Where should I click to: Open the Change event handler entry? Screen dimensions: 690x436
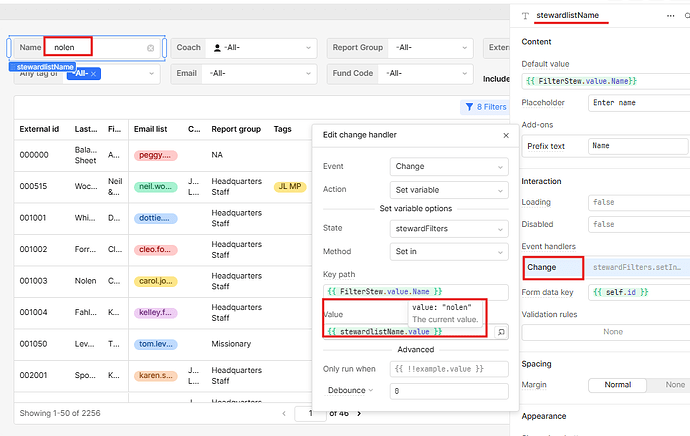[x=553, y=268]
